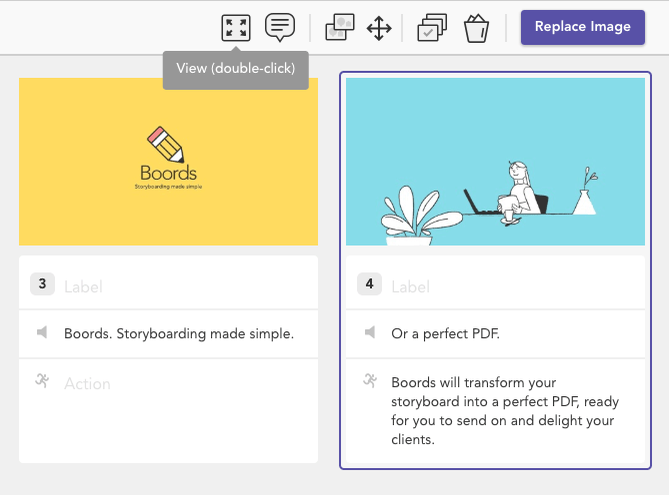Select the blue illustration frame thumbnail
The height and width of the screenshot is (495, 669).
(x=495, y=162)
